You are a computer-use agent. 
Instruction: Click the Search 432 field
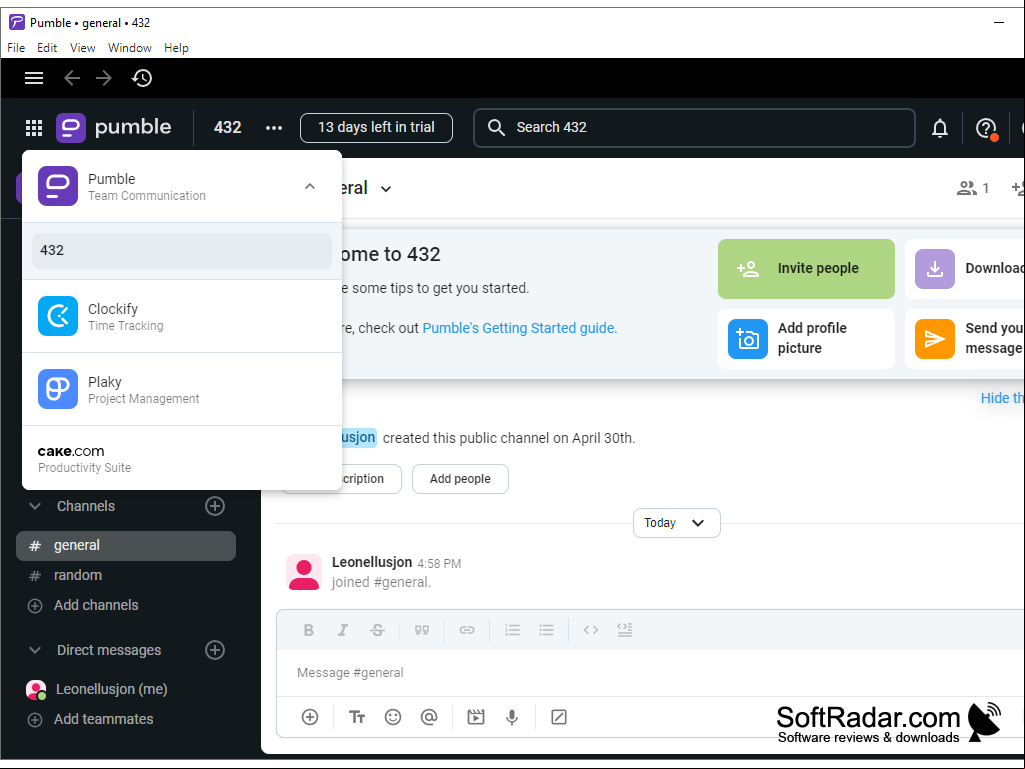(x=694, y=128)
